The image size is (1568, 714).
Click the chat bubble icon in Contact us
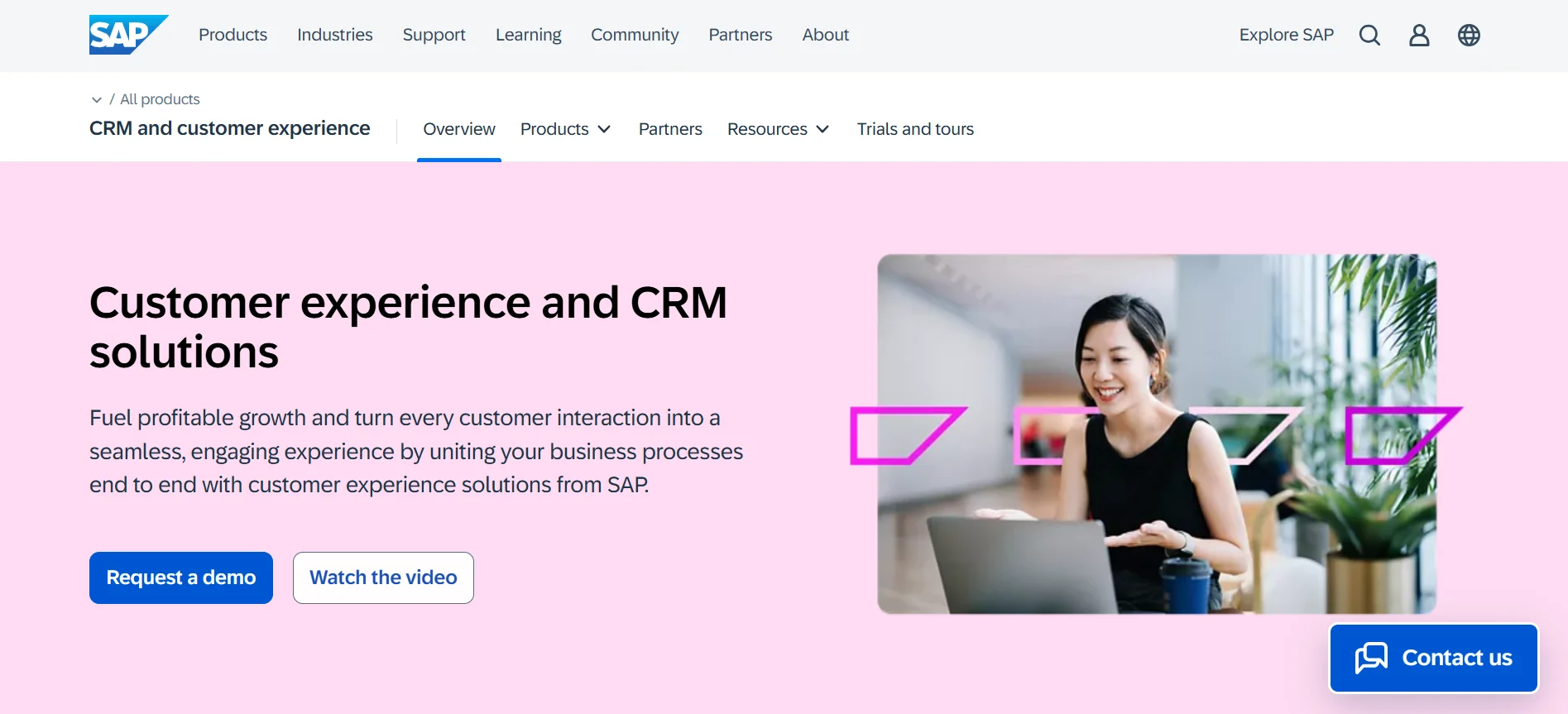tap(1371, 659)
